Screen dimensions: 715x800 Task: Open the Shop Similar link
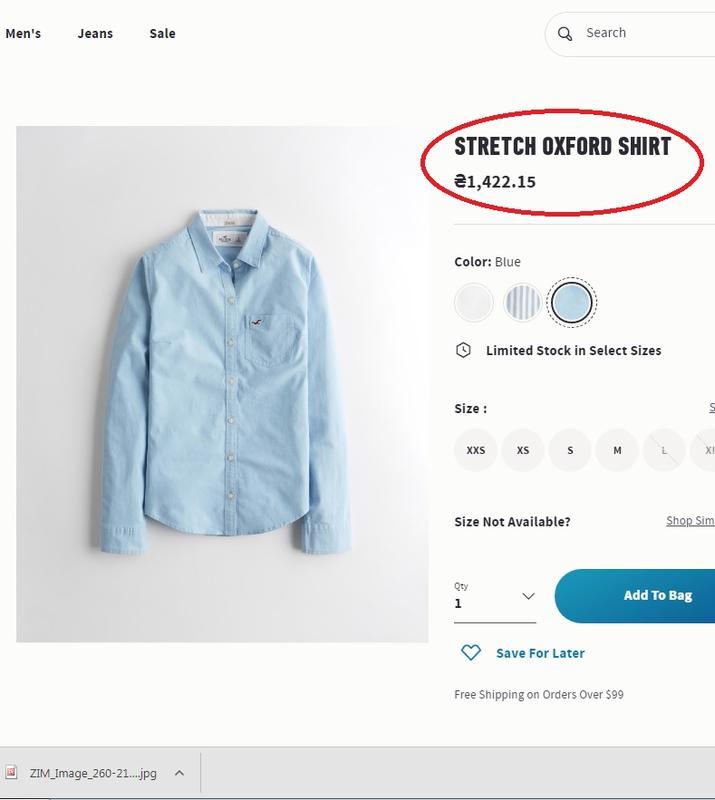point(690,521)
